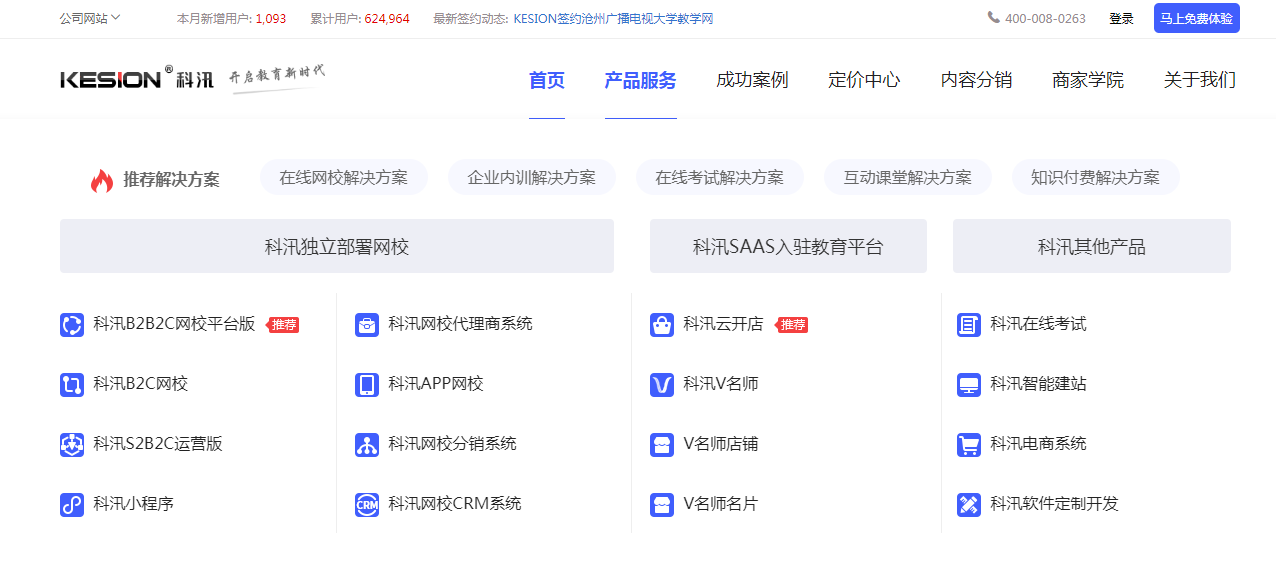The image size is (1276, 570).
Task: Select the 在线网校解决方案 pill button
Action: click(343, 177)
